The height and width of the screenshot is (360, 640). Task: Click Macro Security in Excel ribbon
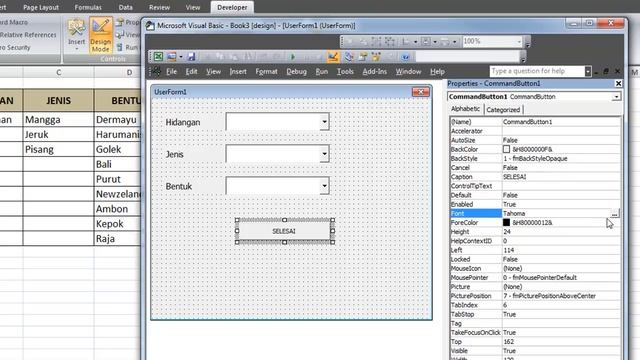[x=16, y=48]
